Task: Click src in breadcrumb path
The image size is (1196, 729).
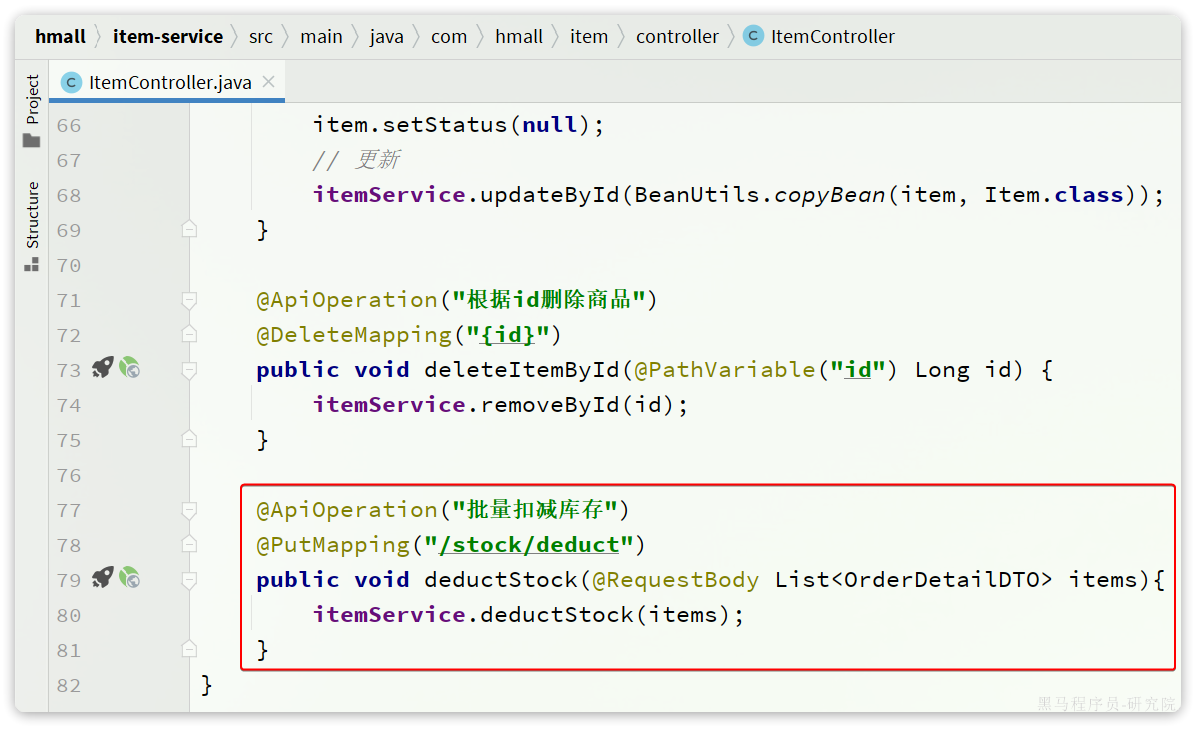Action: coord(261,37)
